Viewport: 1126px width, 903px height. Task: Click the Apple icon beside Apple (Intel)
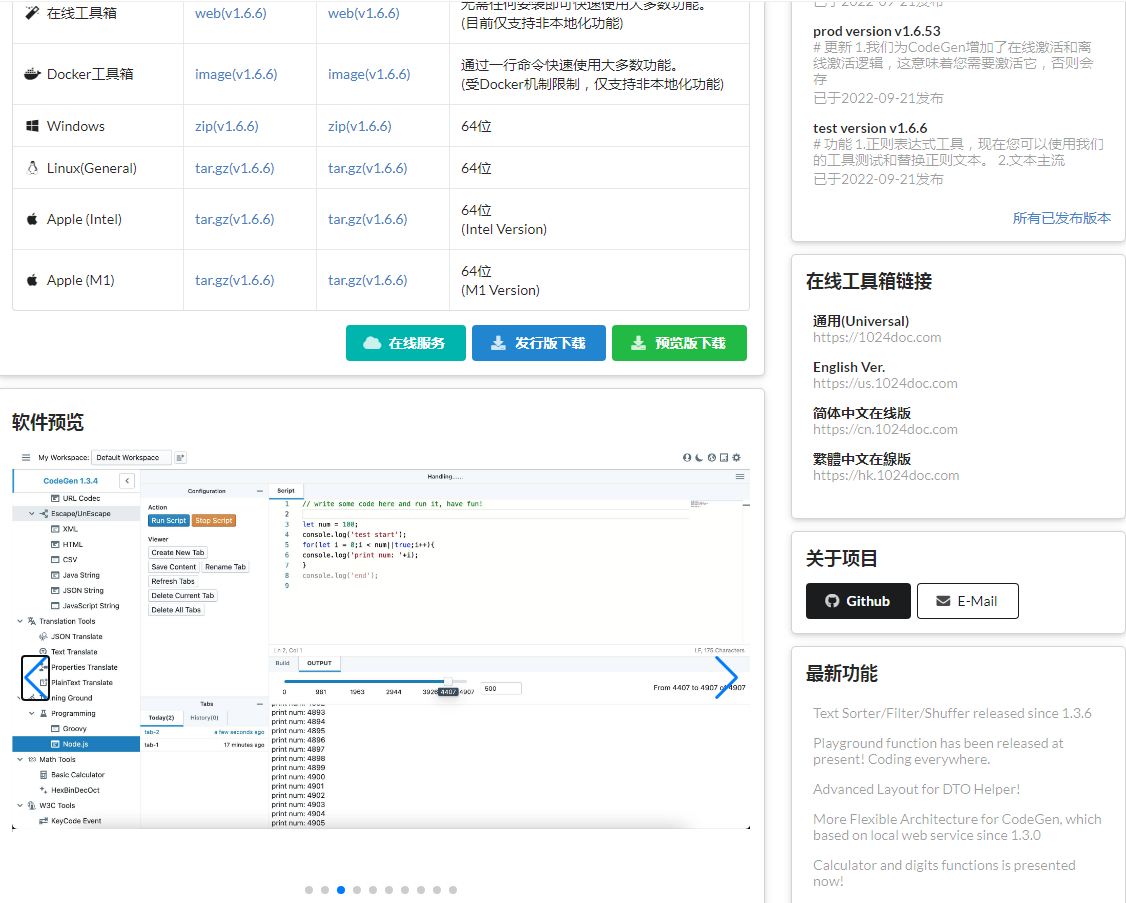coord(32,219)
